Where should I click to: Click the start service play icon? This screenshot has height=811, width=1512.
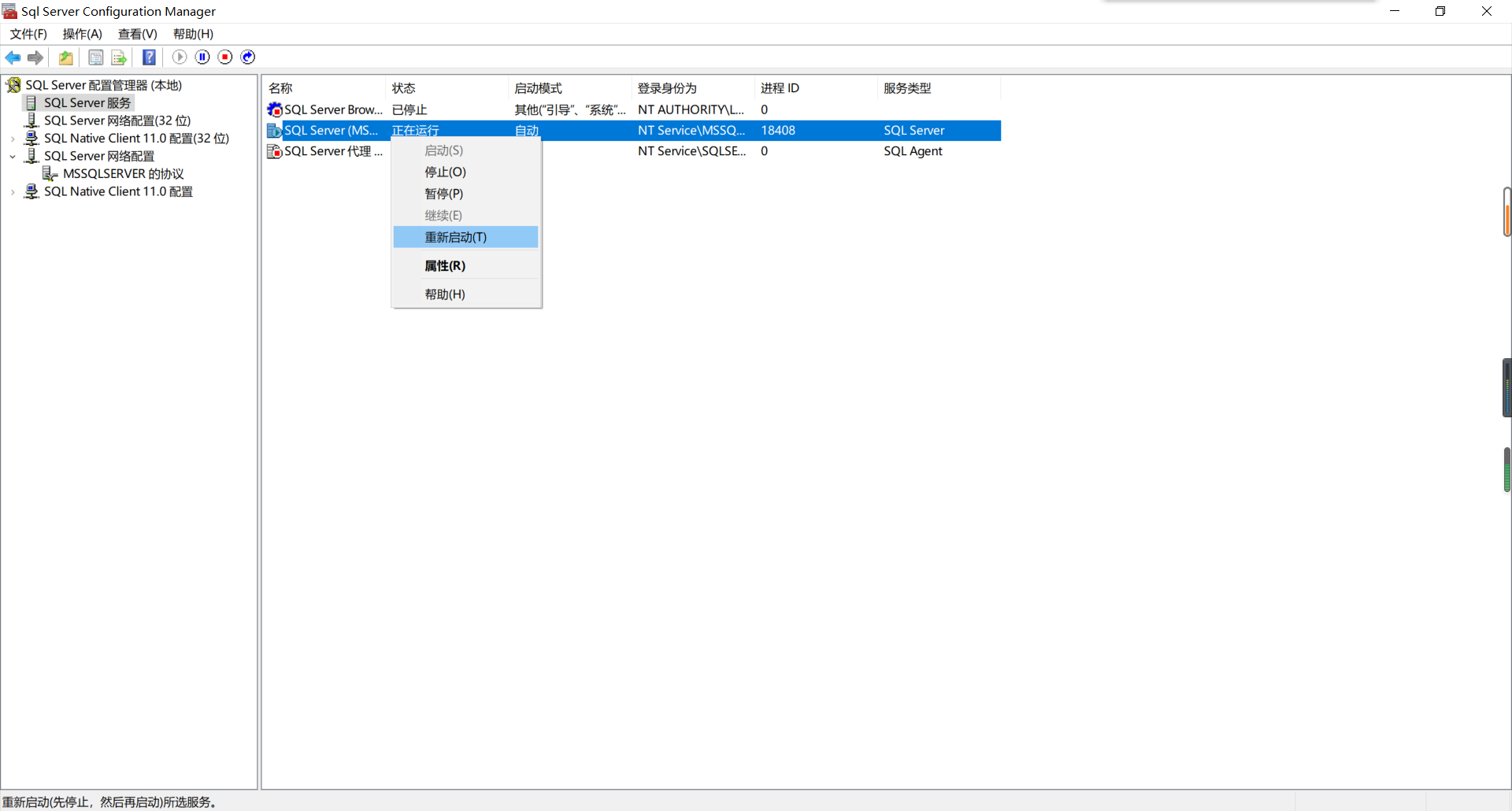click(x=179, y=57)
